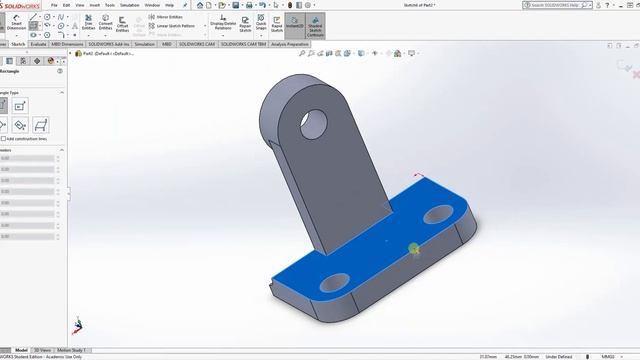Screen dimensions: 640x360
Task: Click the Search SOLIDWORKS Help field
Action: 557,5
